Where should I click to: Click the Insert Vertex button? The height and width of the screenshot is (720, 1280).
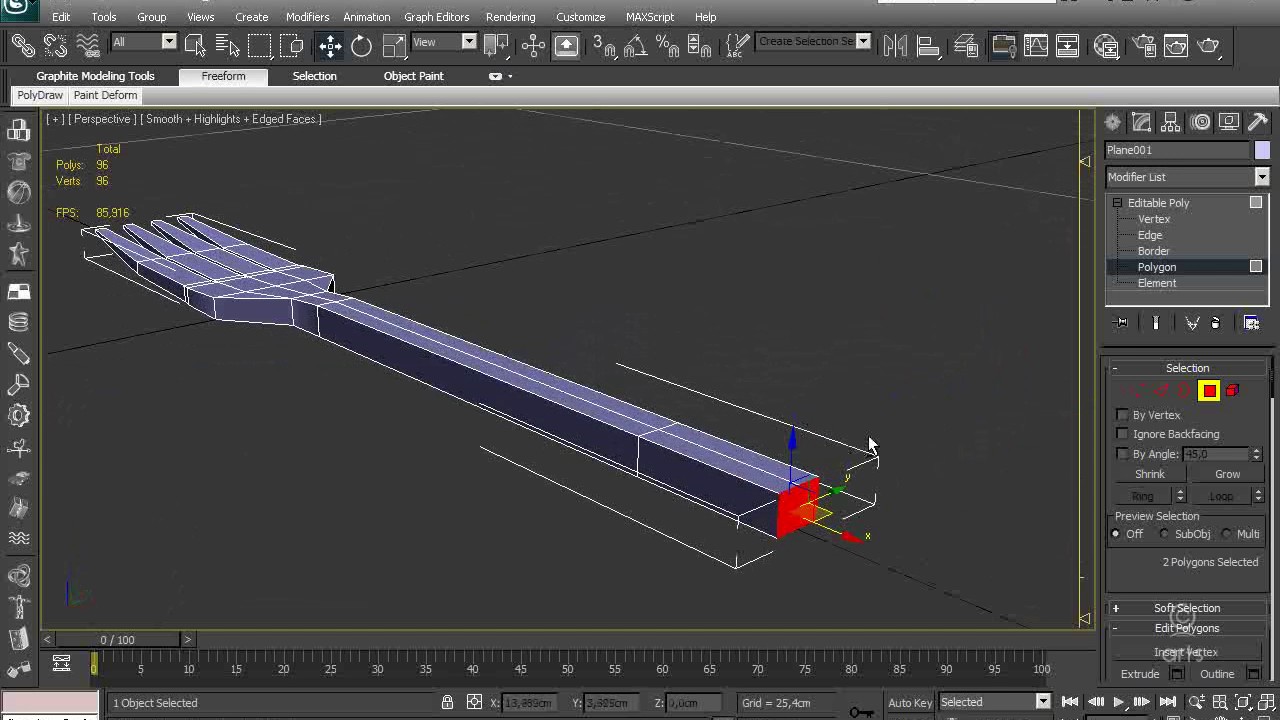[1186, 652]
